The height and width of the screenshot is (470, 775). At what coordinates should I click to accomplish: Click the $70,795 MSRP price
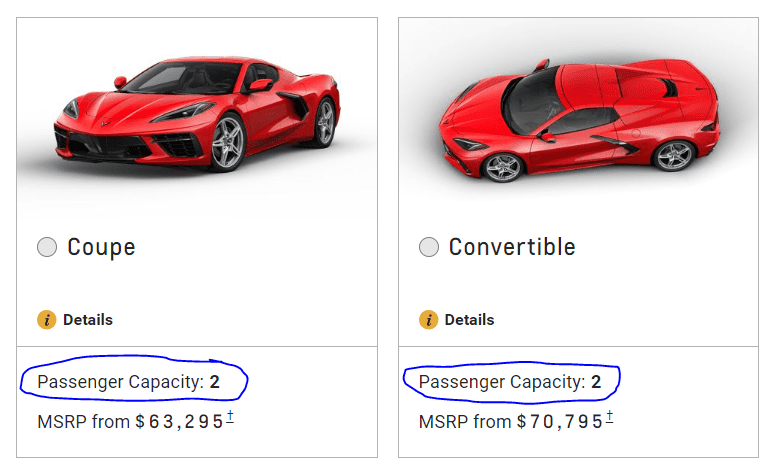pyautogui.click(x=560, y=422)
